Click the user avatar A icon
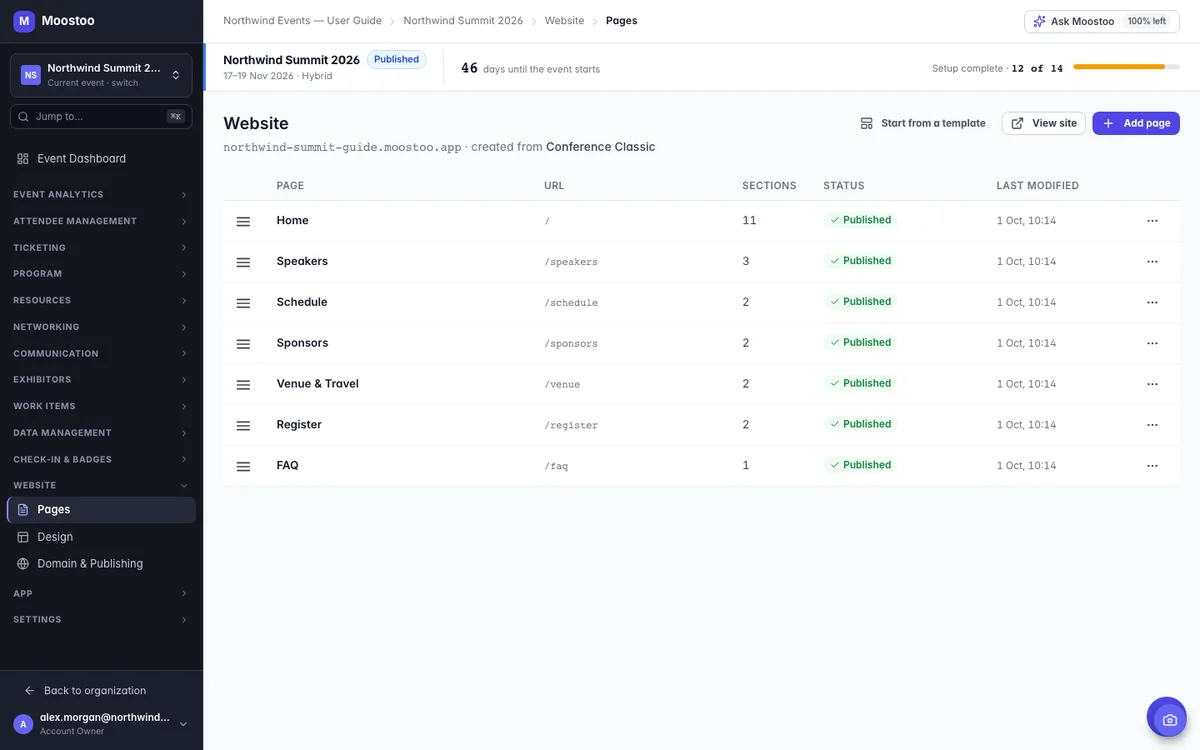 pos(23,724)
